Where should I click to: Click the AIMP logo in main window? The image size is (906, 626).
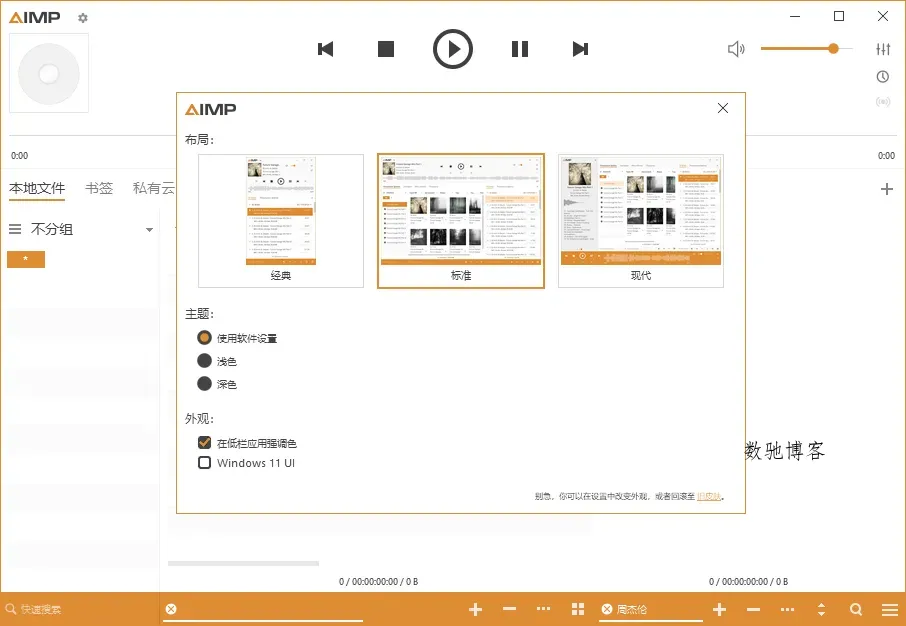click(x=35, y=18)
